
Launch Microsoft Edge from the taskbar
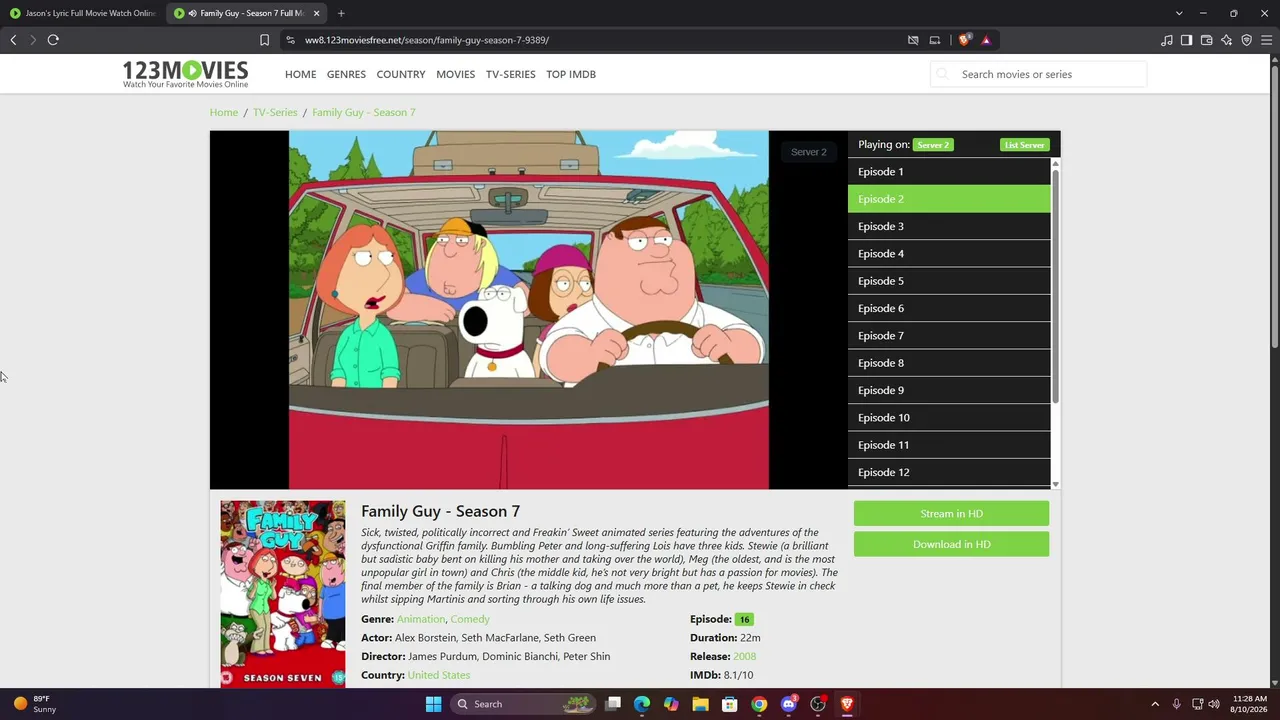pyautogui.click(x=642, y=704)
